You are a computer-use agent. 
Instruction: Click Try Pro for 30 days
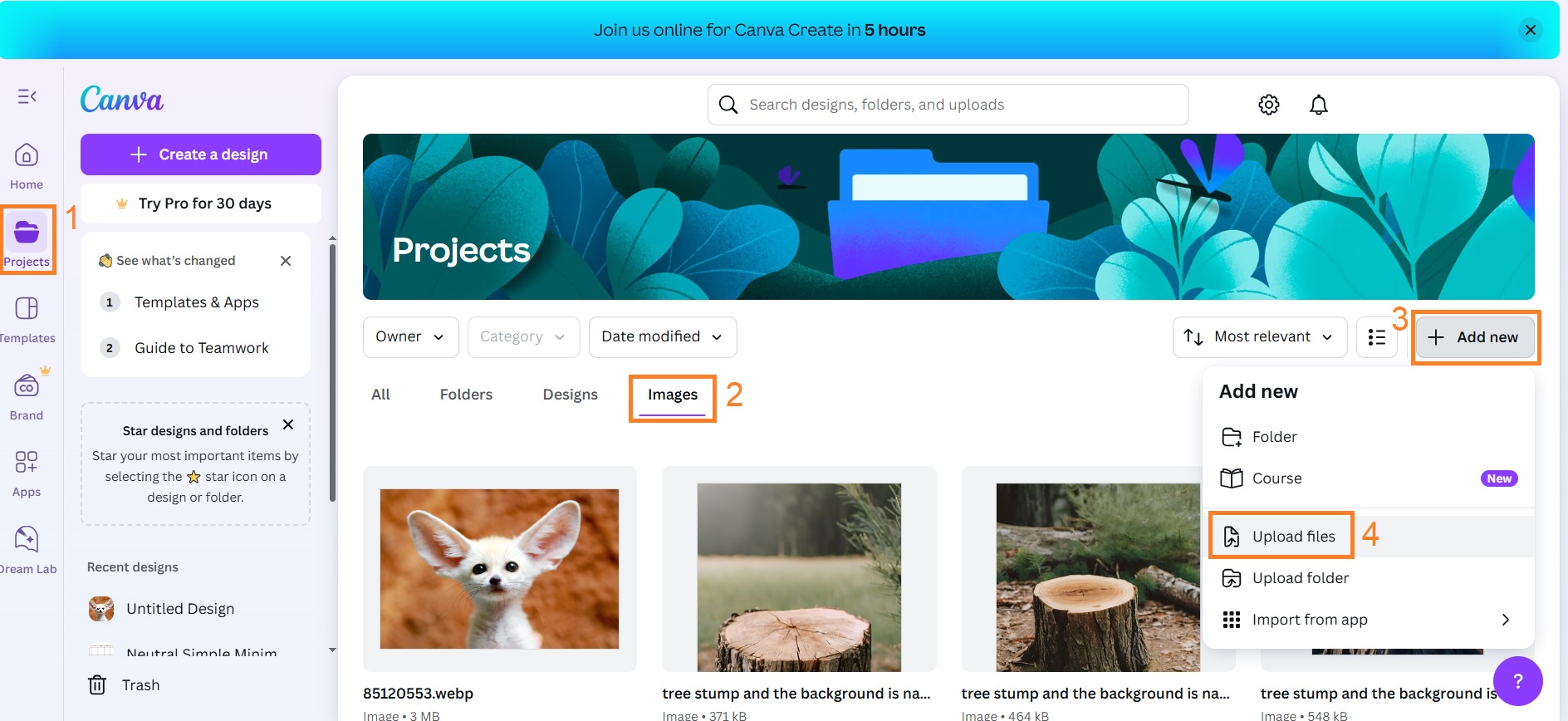[x=201, y=204]
